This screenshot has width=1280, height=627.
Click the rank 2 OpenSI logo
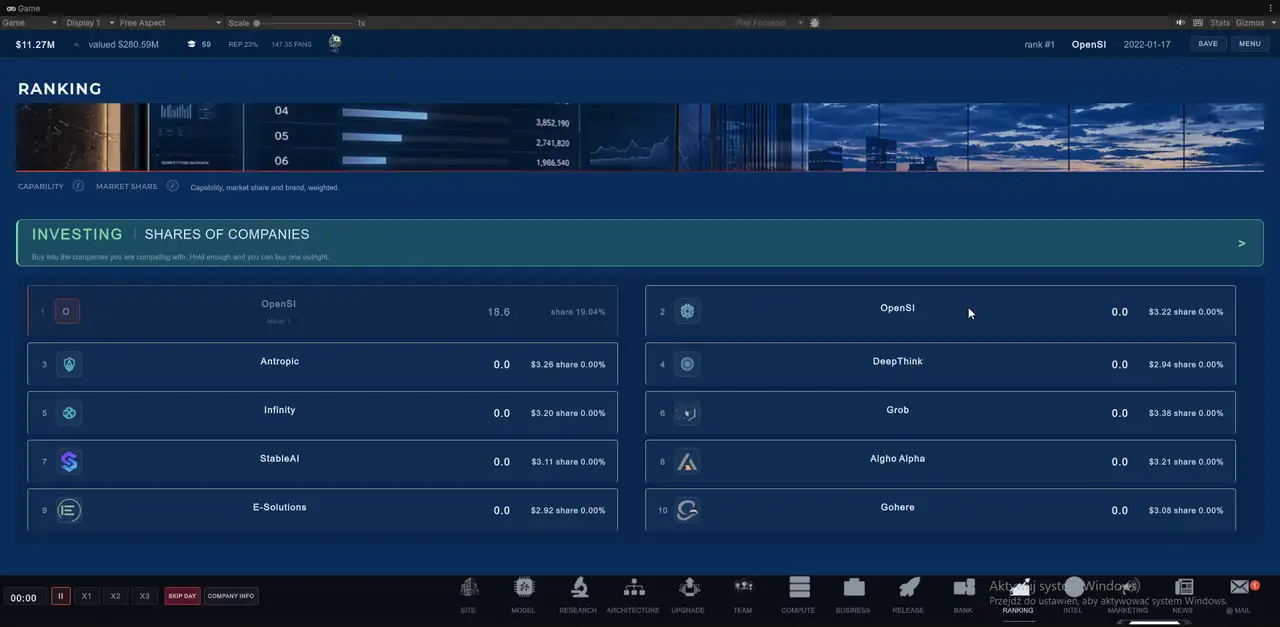click(687, 312)
